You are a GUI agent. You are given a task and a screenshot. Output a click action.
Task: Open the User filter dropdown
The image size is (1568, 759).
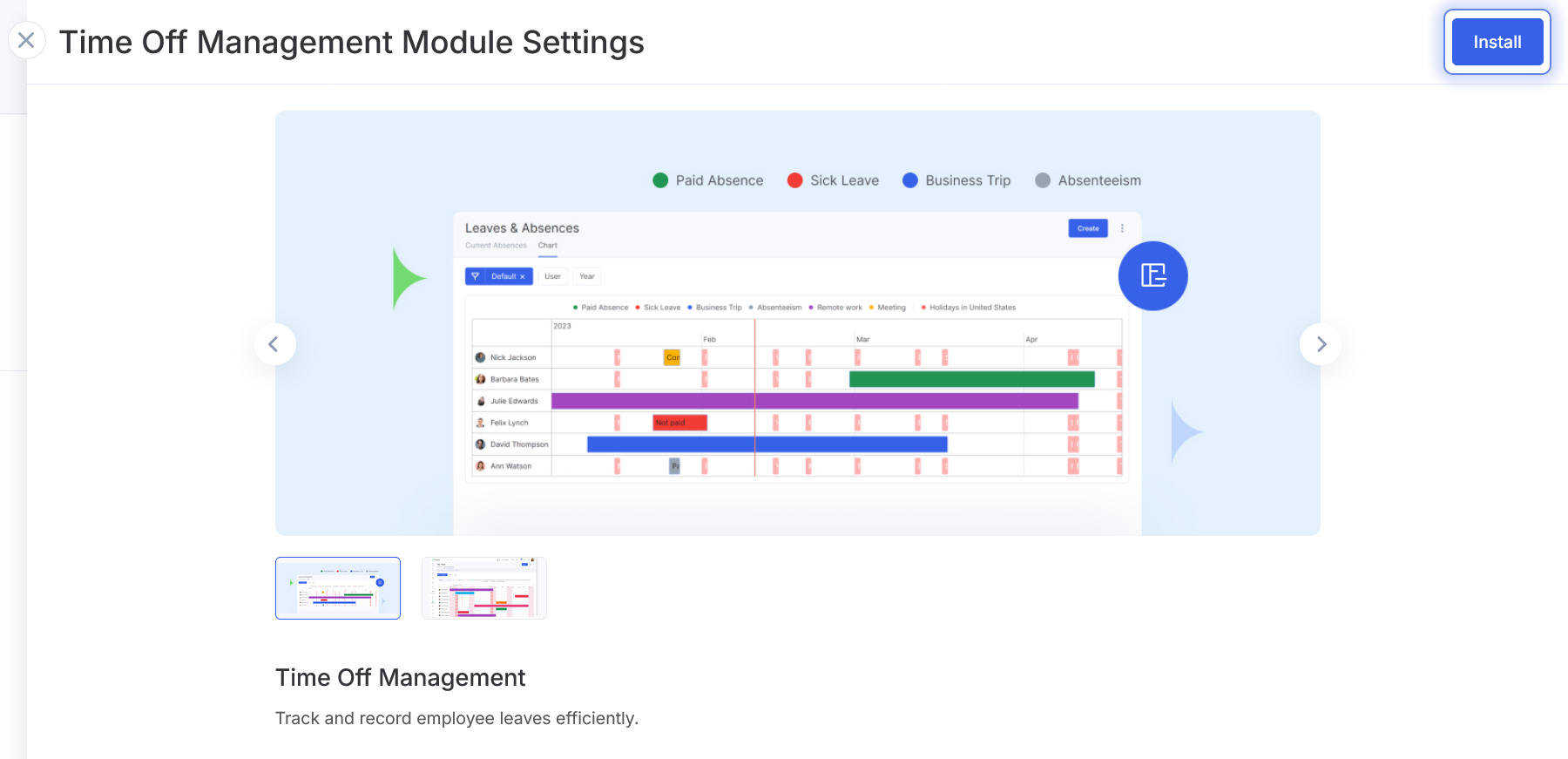[552, 276]
